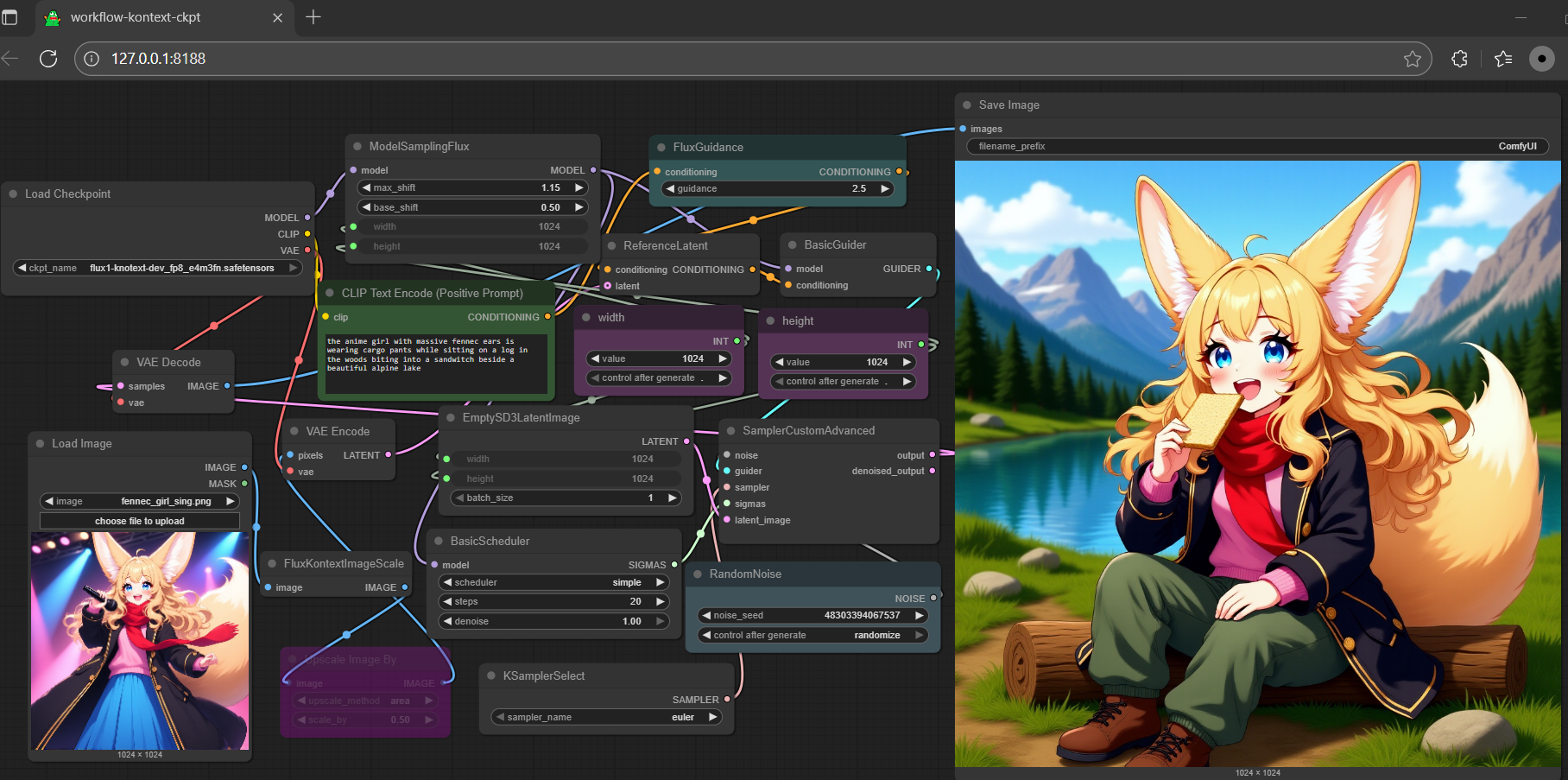The width and height of the screenshot is (1568, 780).
Task: Click the positive prompt text box
Action: [x=436, y=364]
